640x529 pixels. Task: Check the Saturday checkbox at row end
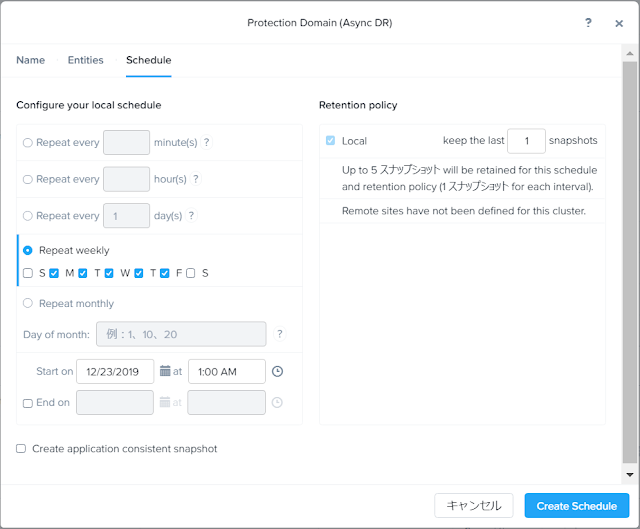pyautogui.click(x=191, y=273)
